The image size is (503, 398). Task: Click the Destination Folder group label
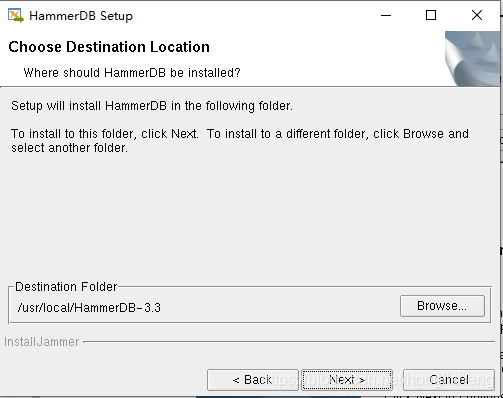coord(66,287)
